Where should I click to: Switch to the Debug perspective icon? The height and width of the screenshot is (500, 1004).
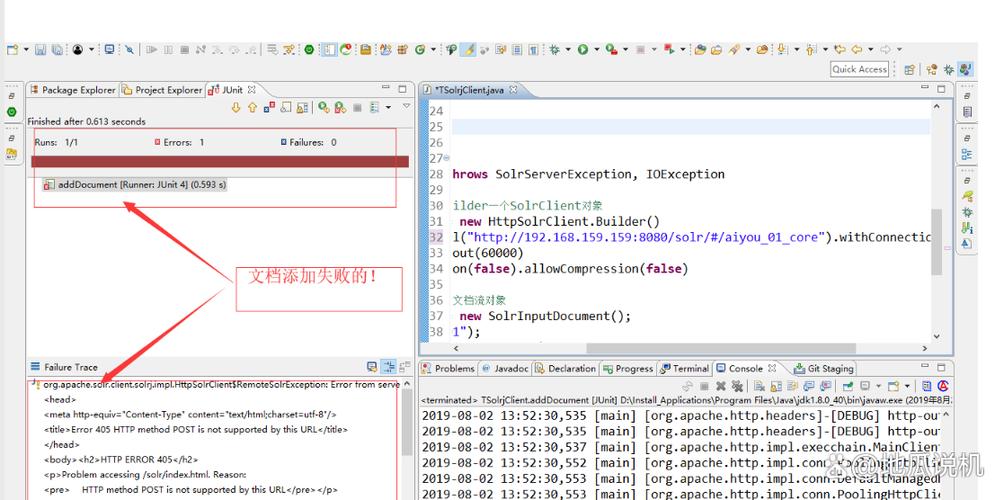(948, 69)
